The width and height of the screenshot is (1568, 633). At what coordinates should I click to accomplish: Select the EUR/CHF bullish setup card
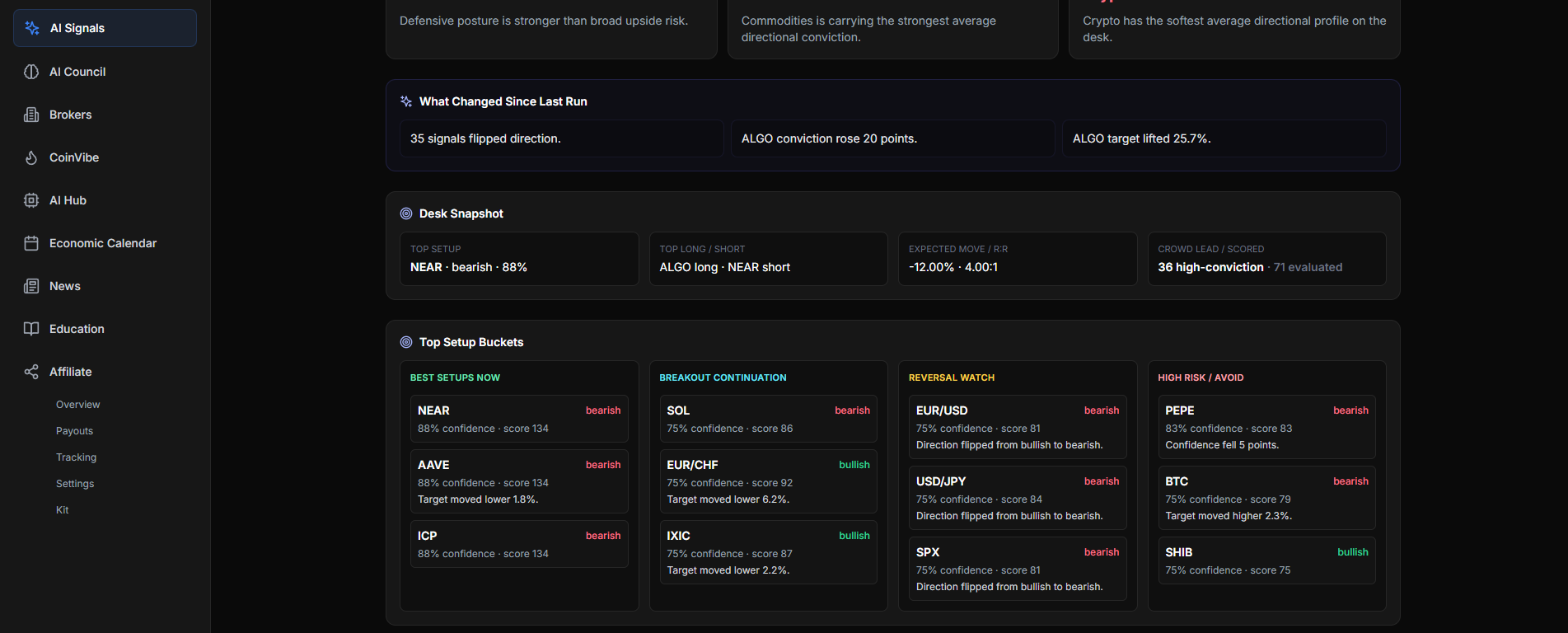click(767, 481)
